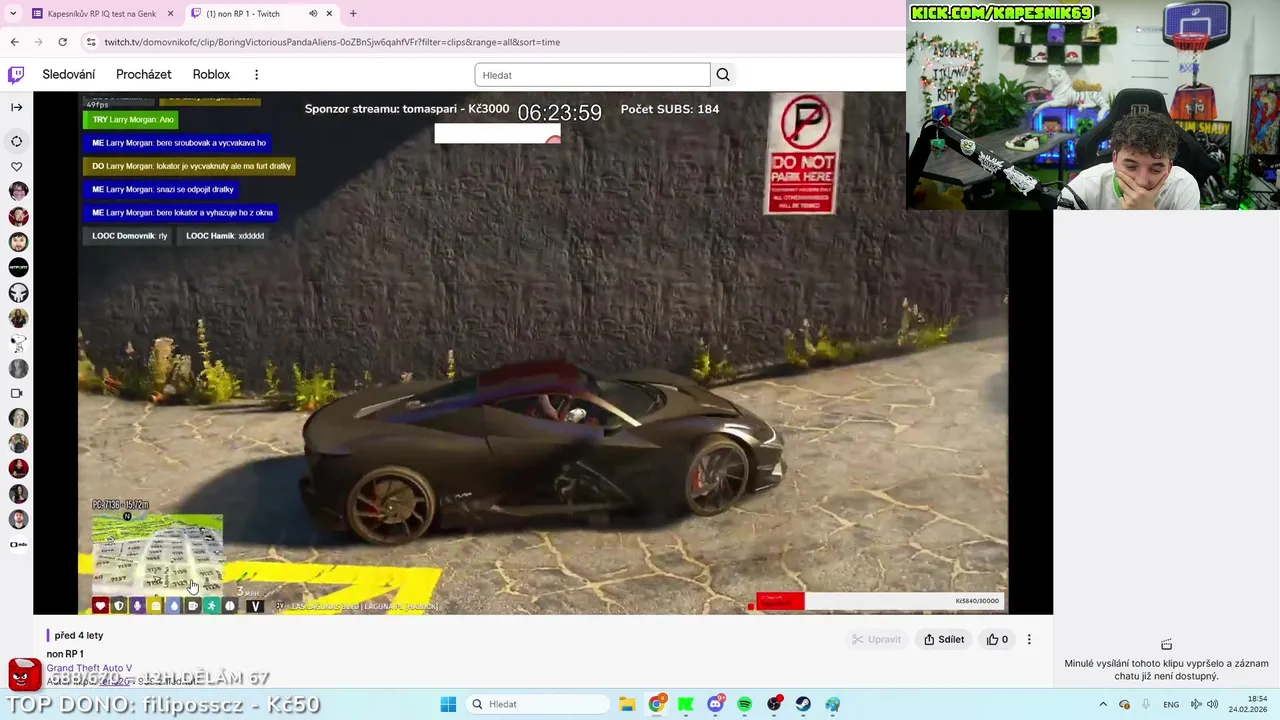The image size is (1280, 720).
Task: Open Discord from the taskbar
Action: [715, 704]
